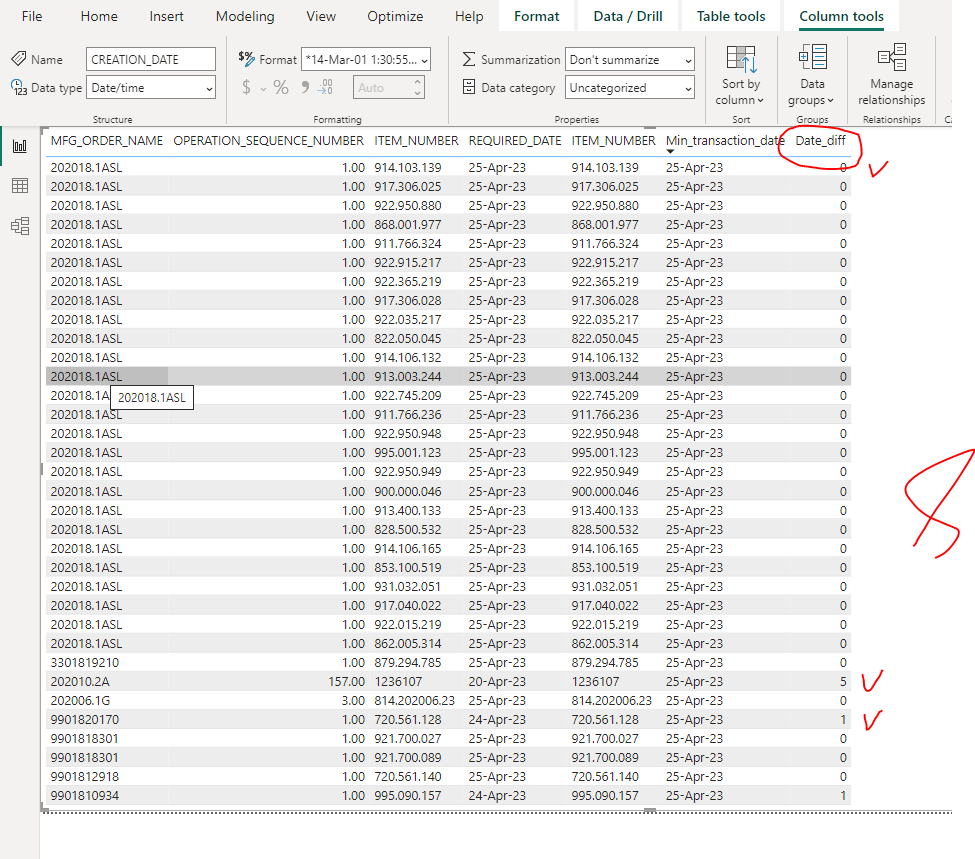The width and height of the screenshot is (975, 859).
Task: Click the Min_transaction_date column header
Action: (x=725, y=141)
